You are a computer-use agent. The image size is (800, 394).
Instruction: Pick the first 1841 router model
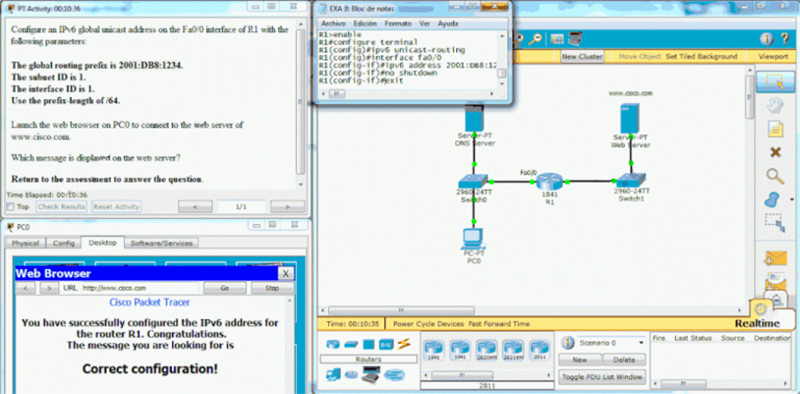click(x=434, y=351)
